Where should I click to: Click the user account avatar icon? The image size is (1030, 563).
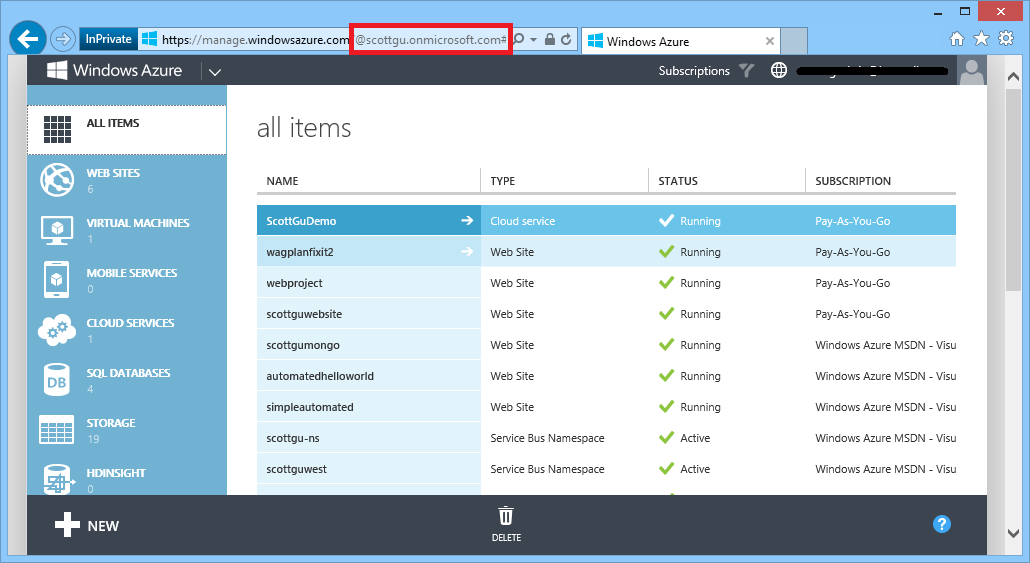click(x=972, y=70)
